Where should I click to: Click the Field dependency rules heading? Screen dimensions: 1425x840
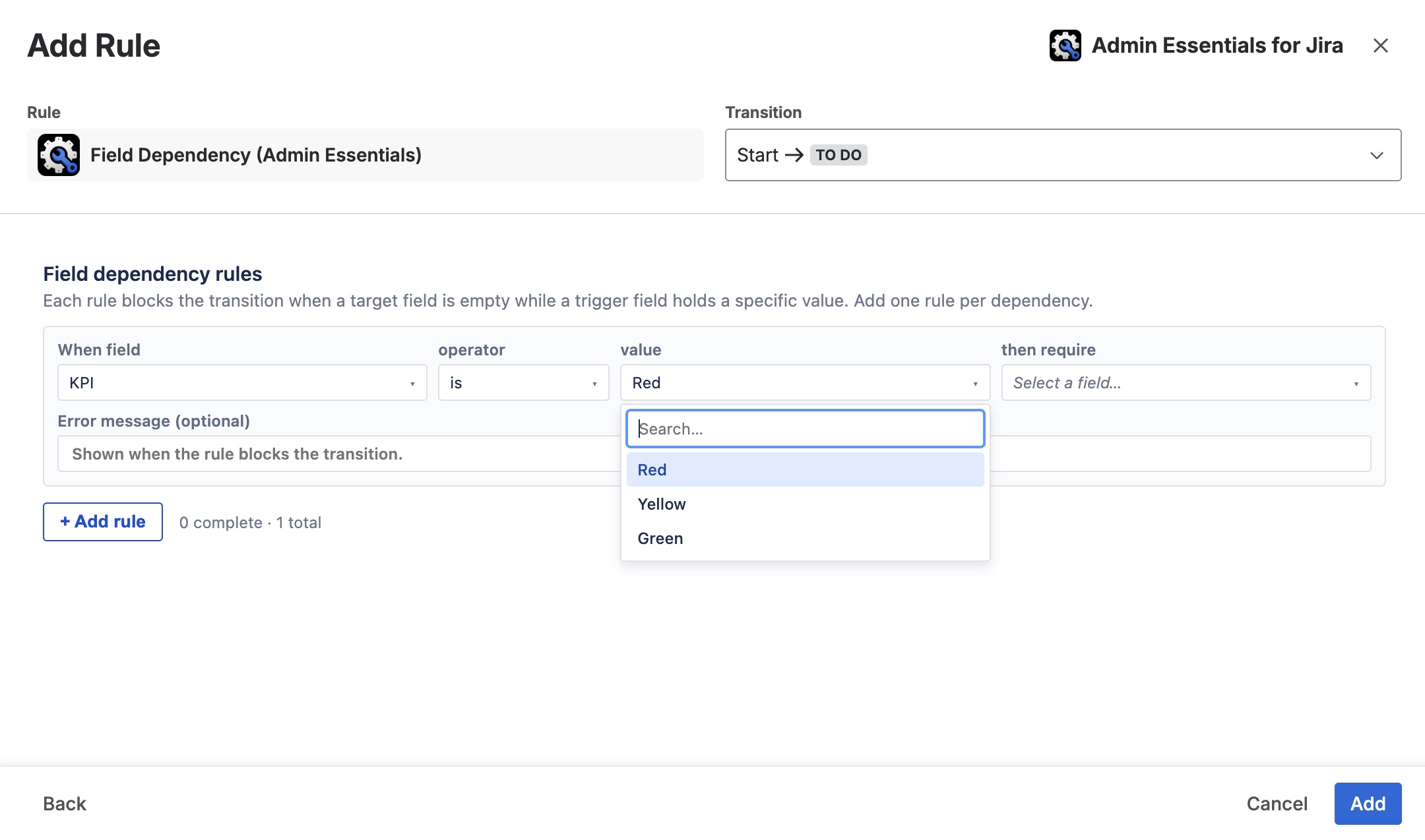(x=152, y=274)
